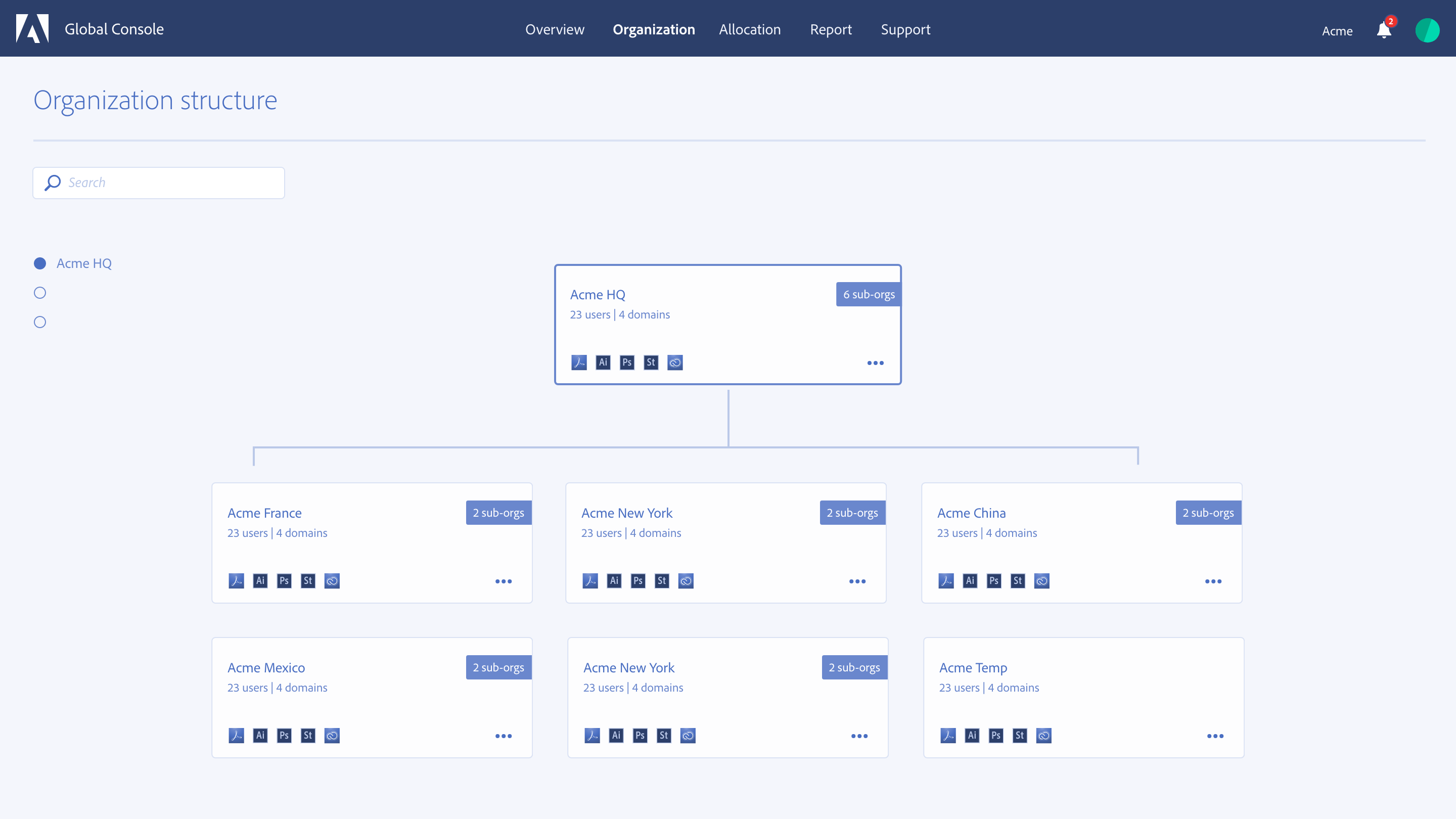Open the notifications bell
The width and height of the screenshot is (1456, 819).
1384,29
